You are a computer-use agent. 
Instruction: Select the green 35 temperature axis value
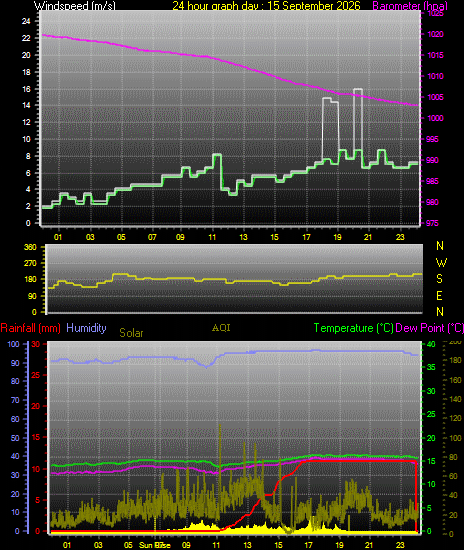pos(431,368)
